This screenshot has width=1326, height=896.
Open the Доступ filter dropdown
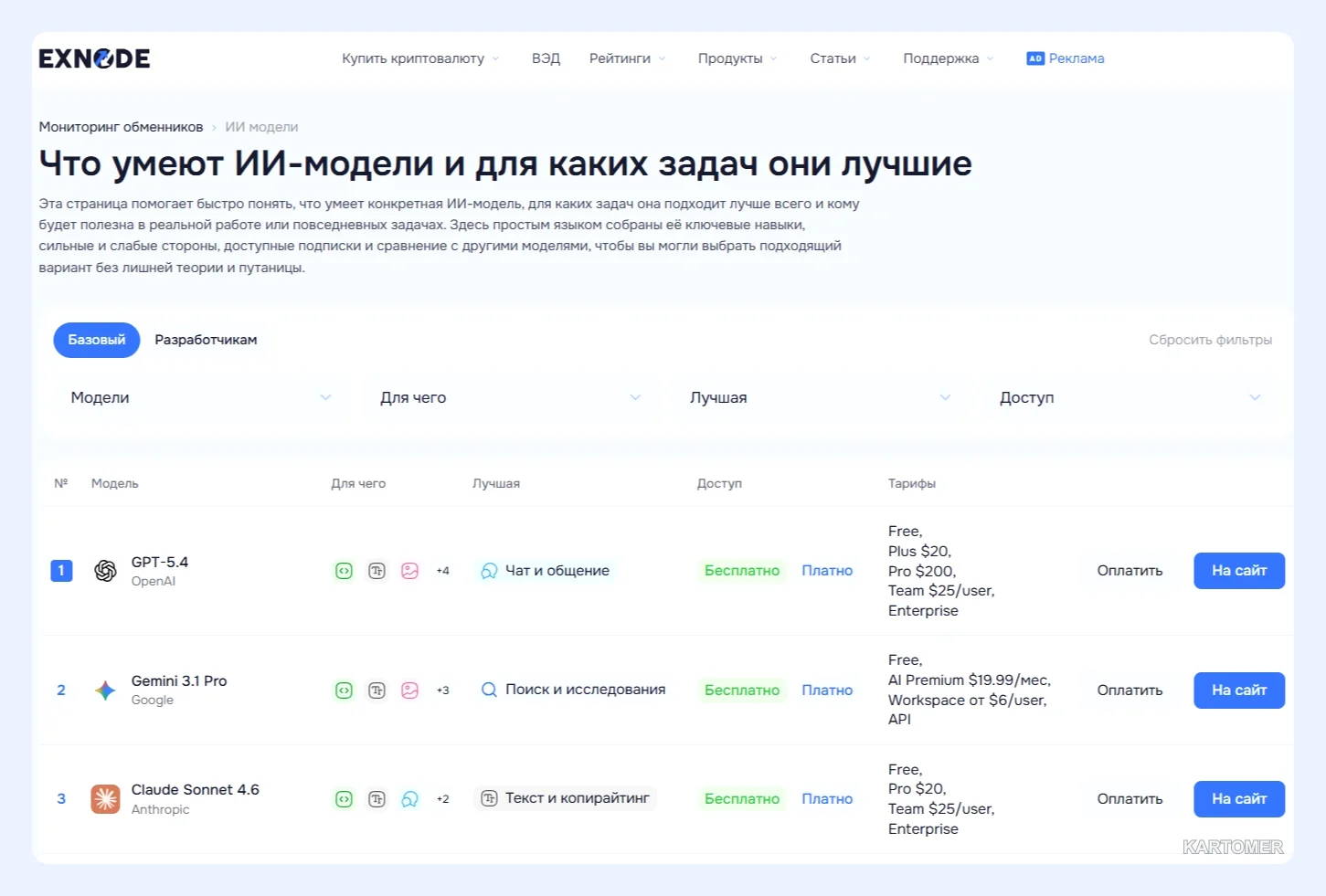[1130, 397]
